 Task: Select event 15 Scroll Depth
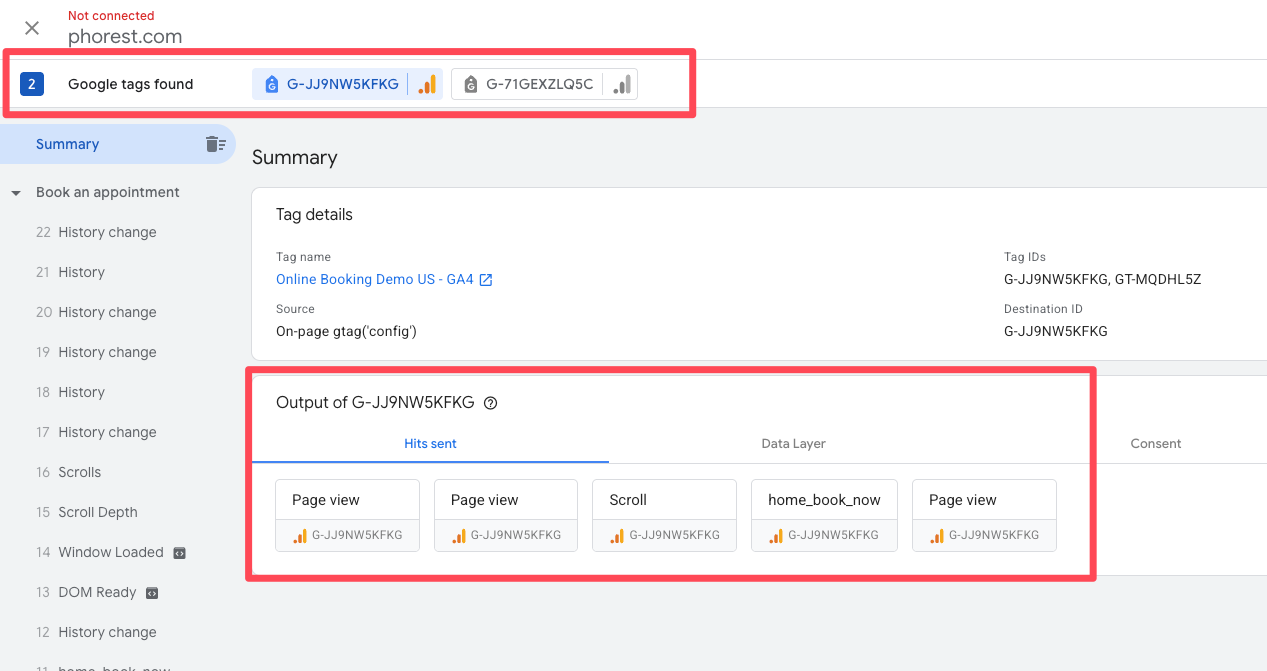[97, 512]
